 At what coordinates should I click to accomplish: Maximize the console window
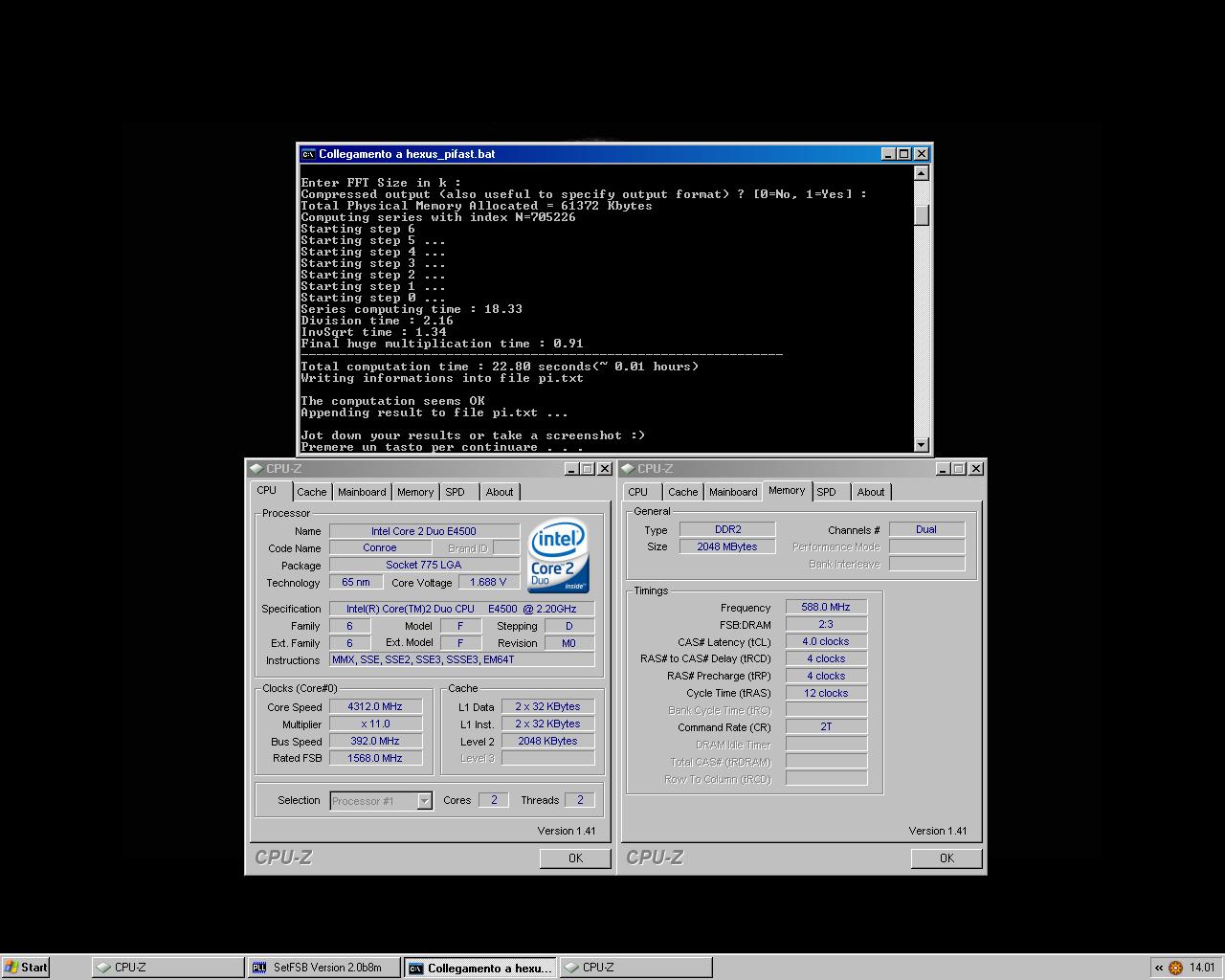903,154
